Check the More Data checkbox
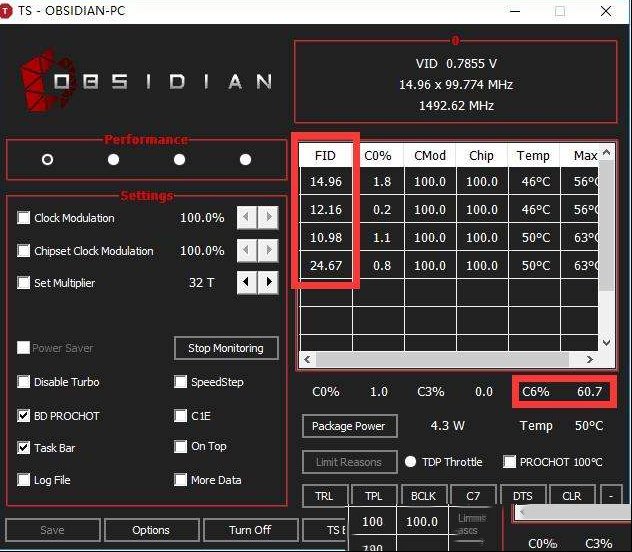 pos(180,480)
